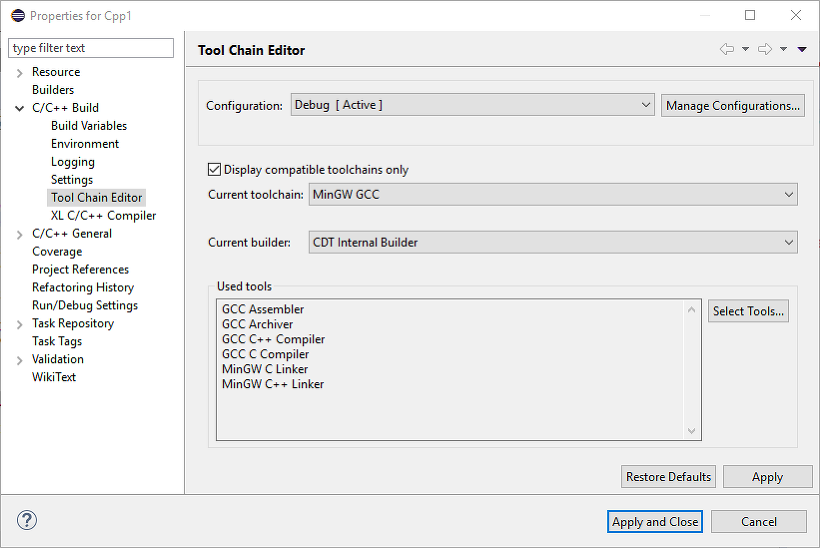Select GCC Assembler in Used tools

pos(263,310)
